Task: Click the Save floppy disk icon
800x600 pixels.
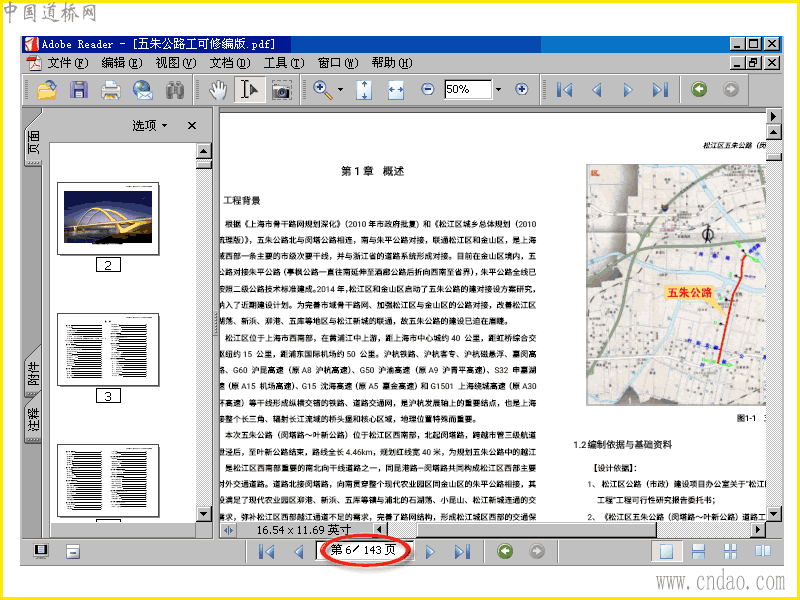Action: coord(79,90)
